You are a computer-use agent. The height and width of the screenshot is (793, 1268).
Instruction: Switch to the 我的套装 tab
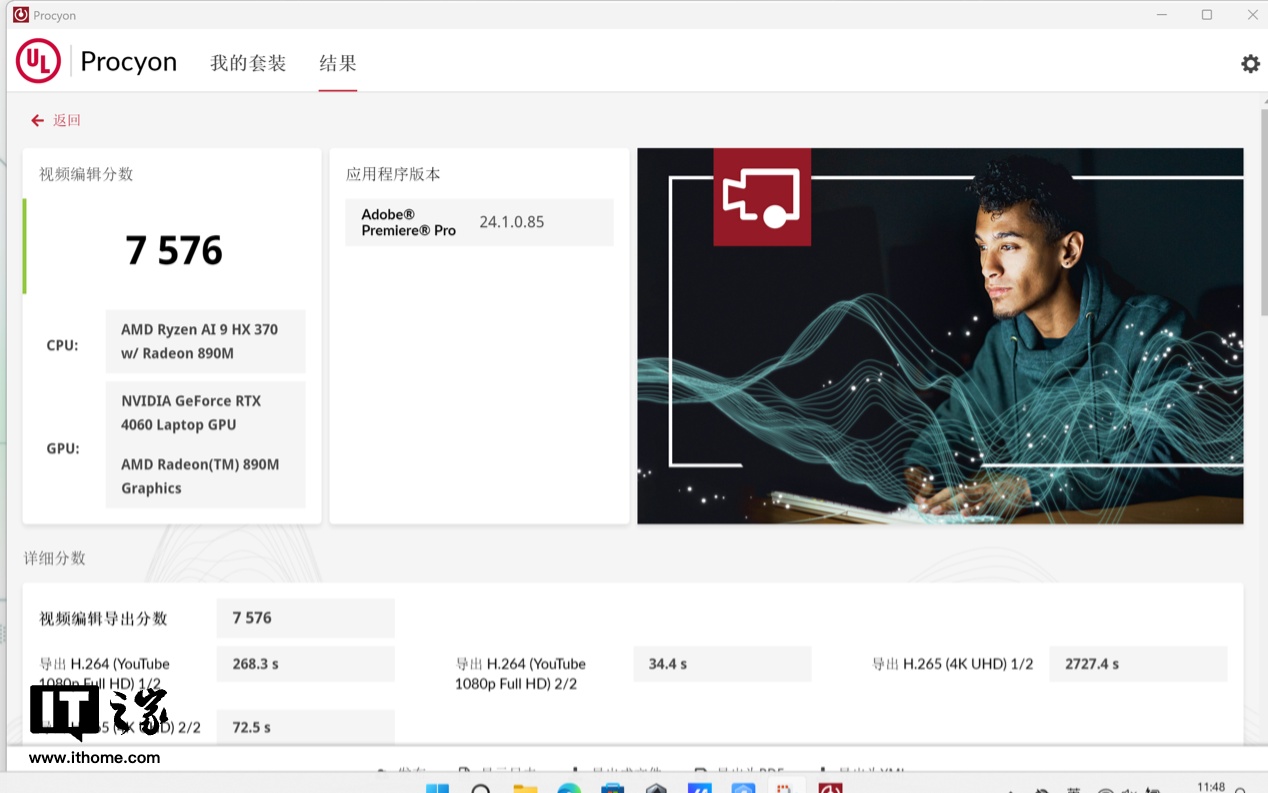pos(248,64)
